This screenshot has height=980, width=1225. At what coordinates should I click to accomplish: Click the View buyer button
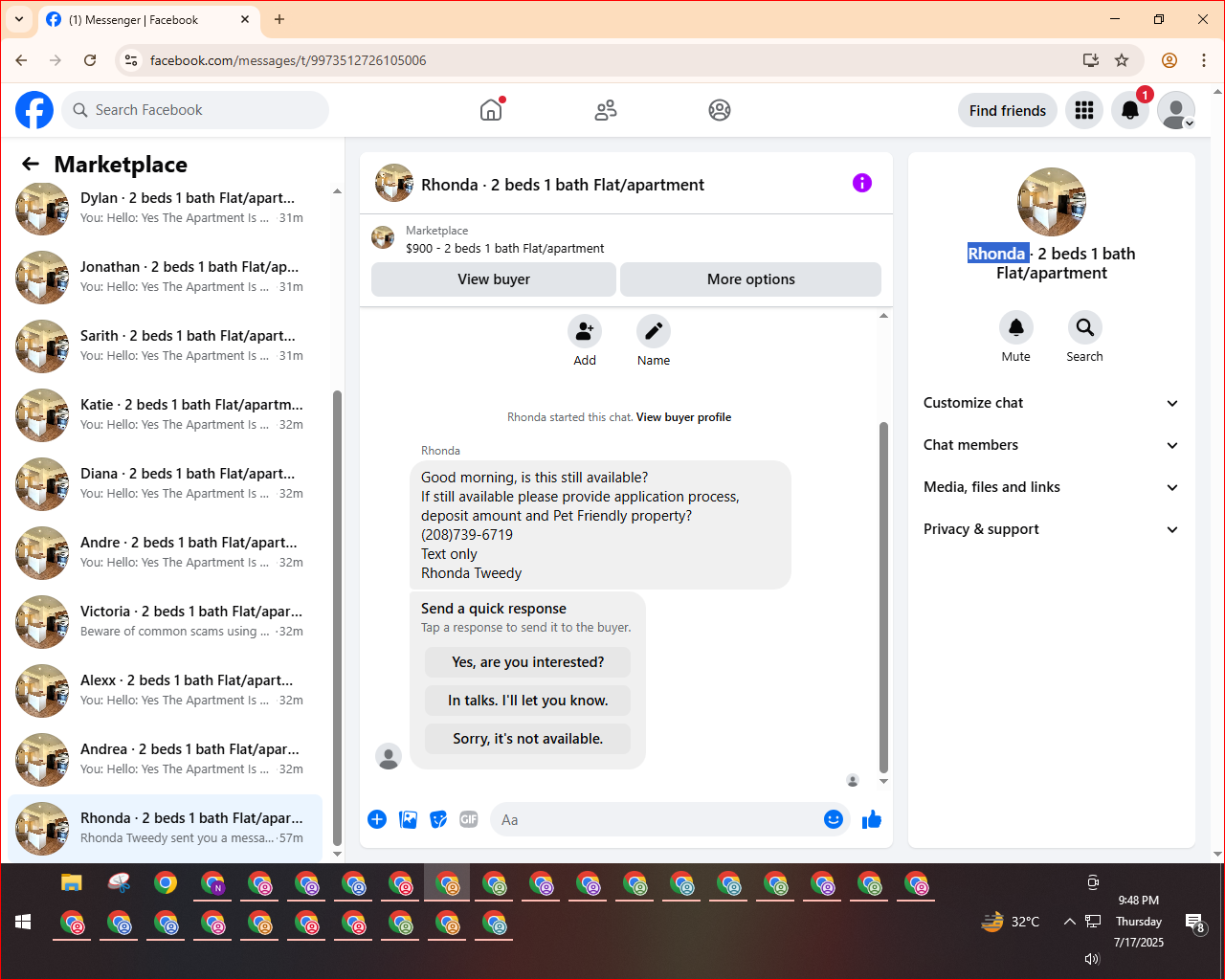tap(494, 279)
